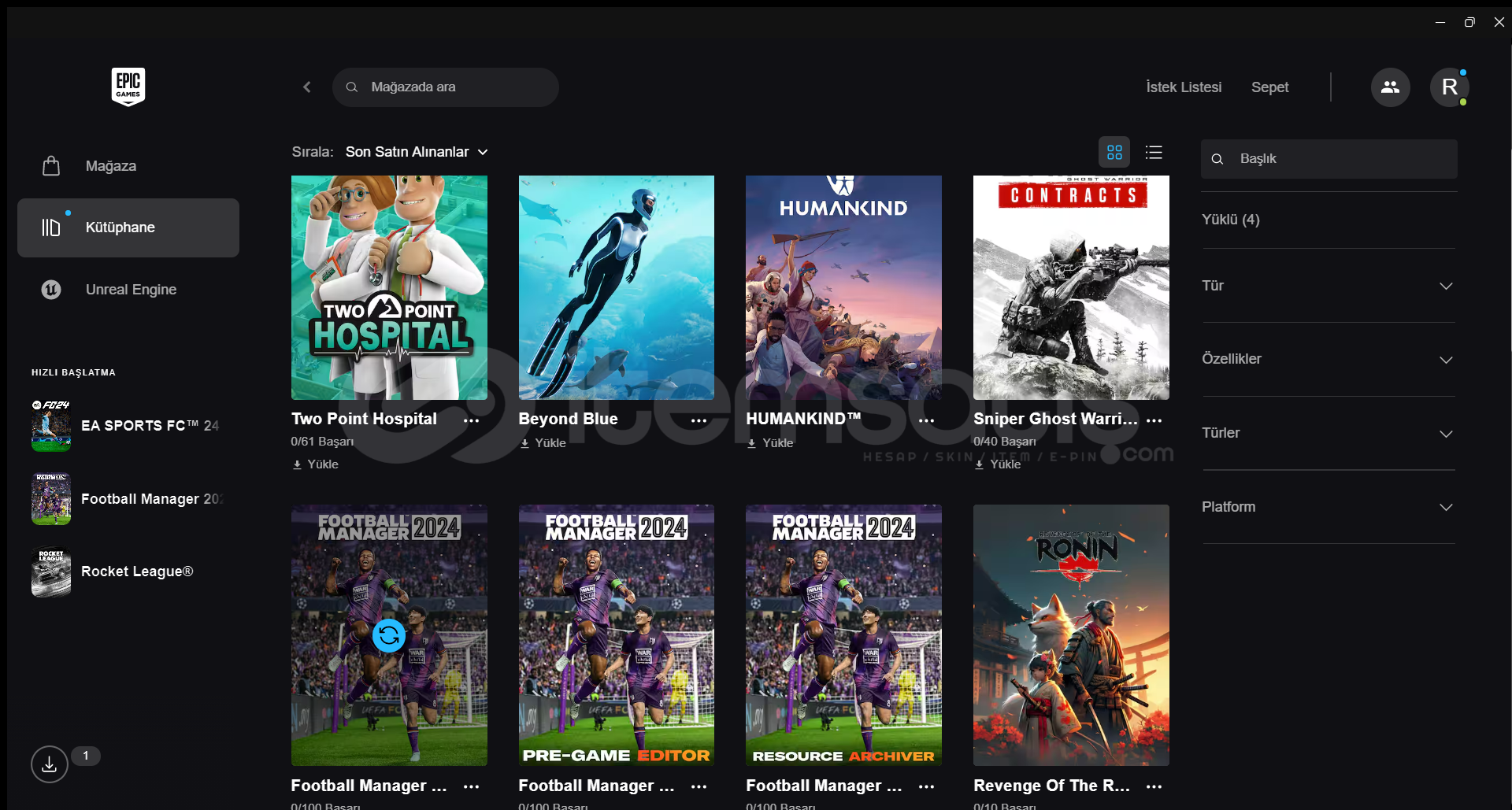The image size is (1512, 810).
Task: Open Mağaza in the sidebar
Action: coord(128,166)
